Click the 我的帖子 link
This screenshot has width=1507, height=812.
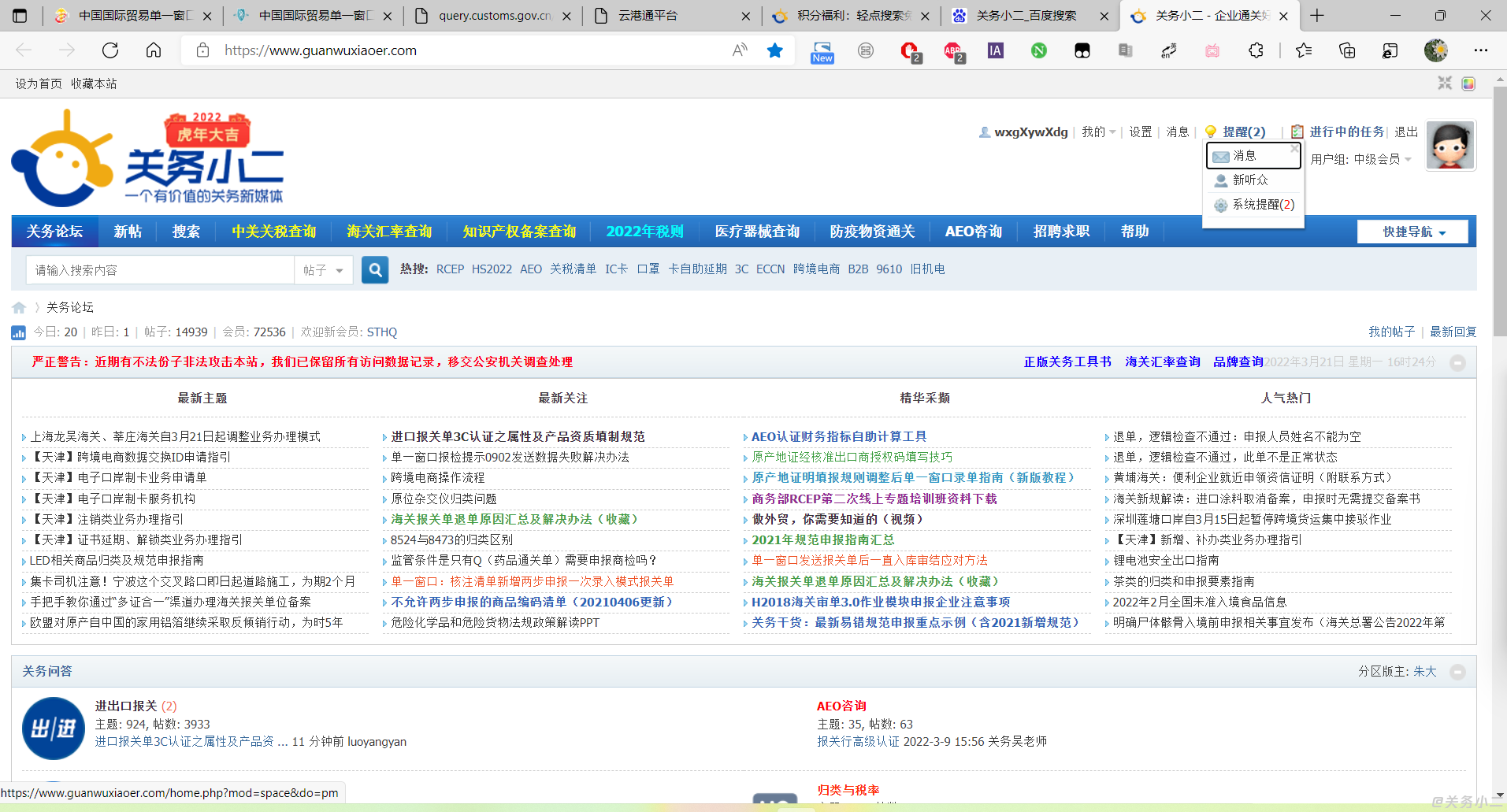tap(1391, 332)
